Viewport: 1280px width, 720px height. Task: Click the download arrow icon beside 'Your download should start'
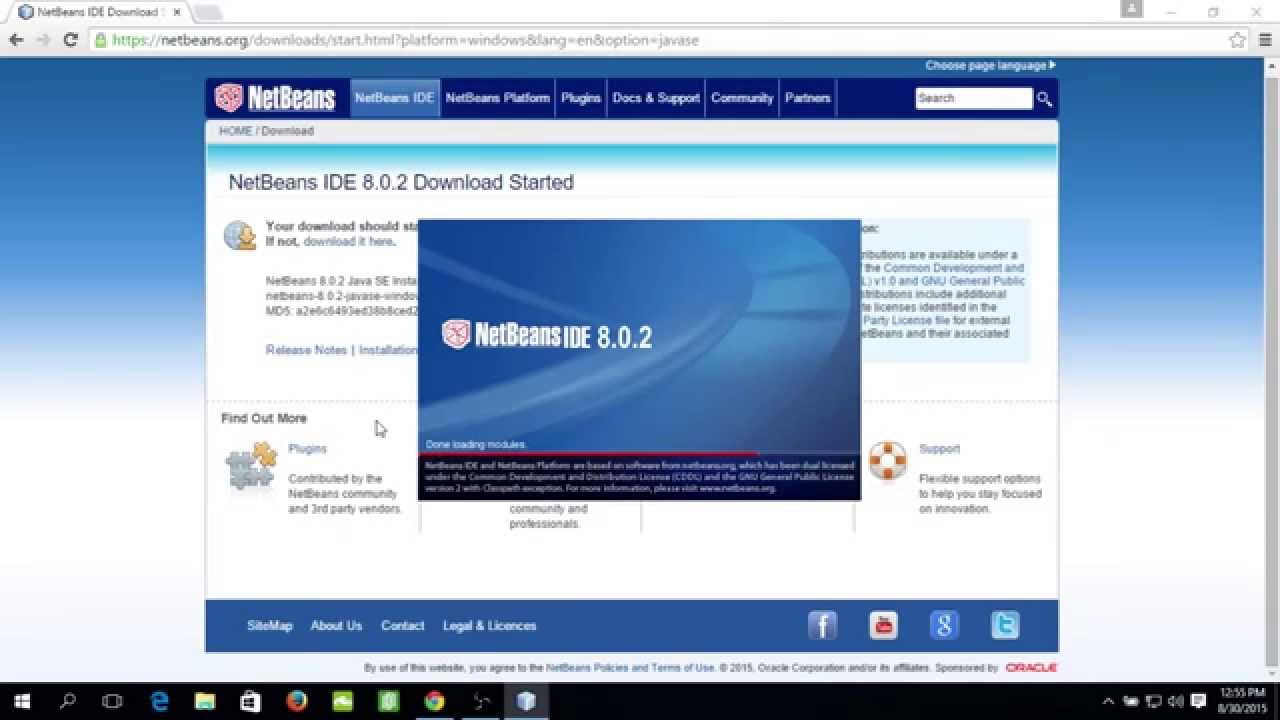point(240,235)
